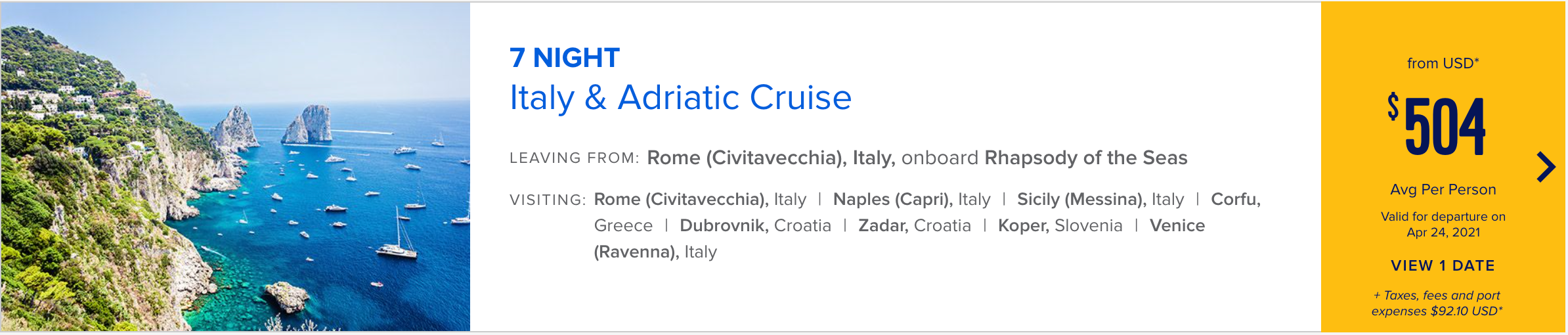Select Naples (Capri), Italy port
The height and width of the screenshot is (335, 1568).
click(x=911, y=199)
